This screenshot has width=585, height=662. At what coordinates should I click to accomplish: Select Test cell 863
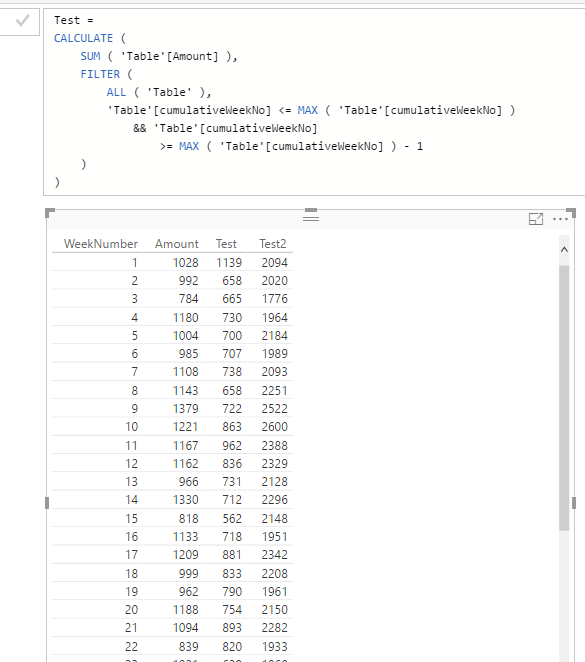point(232,426)
